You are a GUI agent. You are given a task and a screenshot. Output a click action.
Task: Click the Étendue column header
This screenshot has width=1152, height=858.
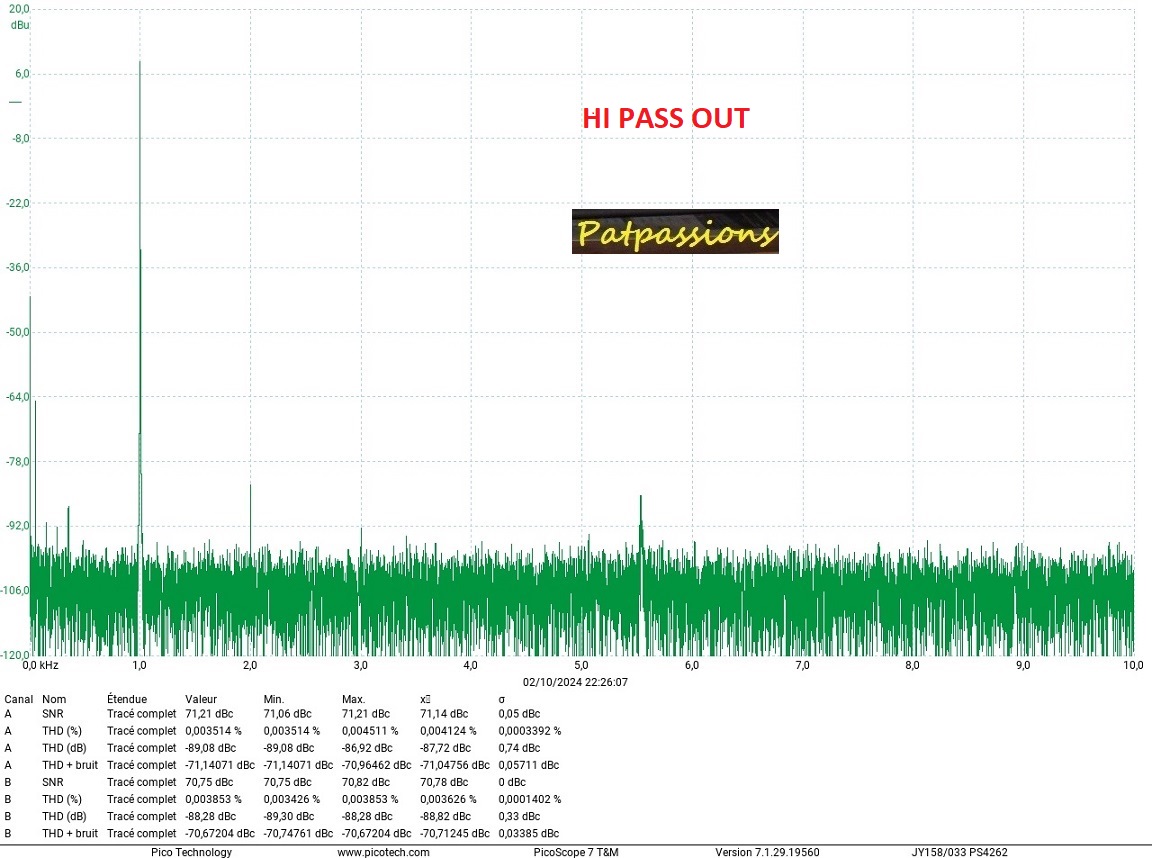(127, 699)
